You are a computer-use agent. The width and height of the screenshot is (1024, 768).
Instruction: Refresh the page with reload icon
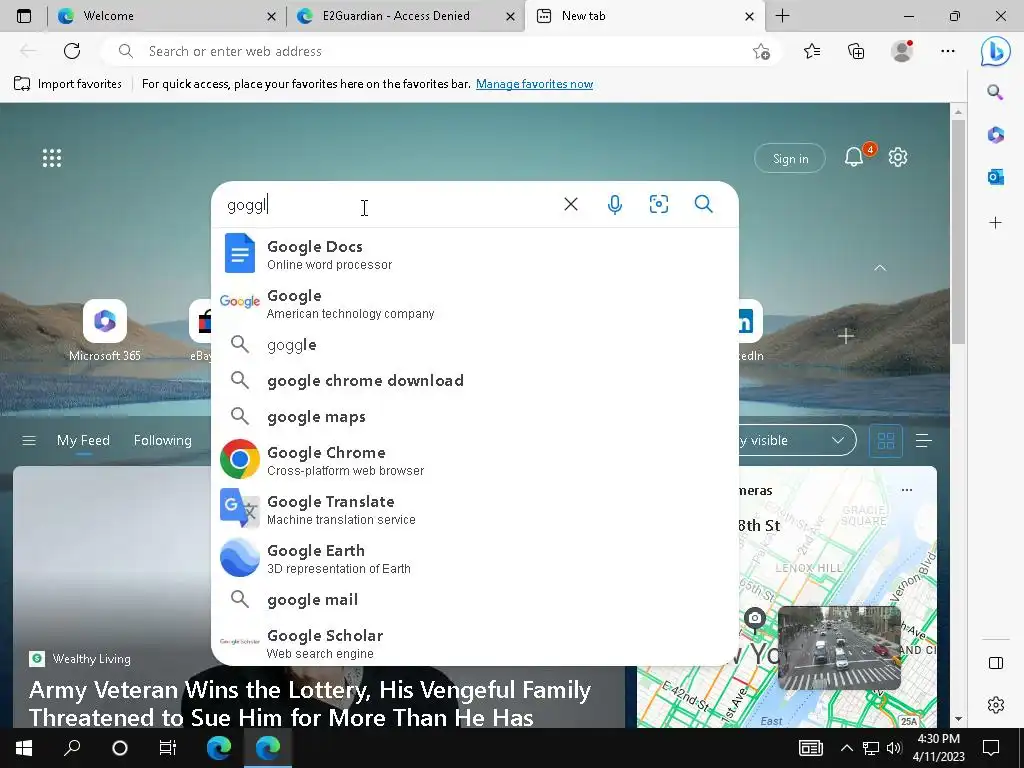tap(72, 51)
